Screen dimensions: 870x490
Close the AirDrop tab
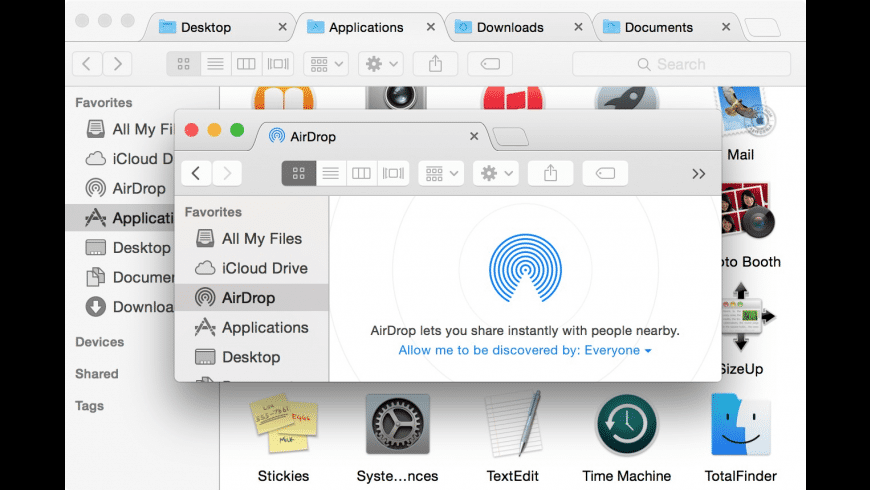coord(474,136)
